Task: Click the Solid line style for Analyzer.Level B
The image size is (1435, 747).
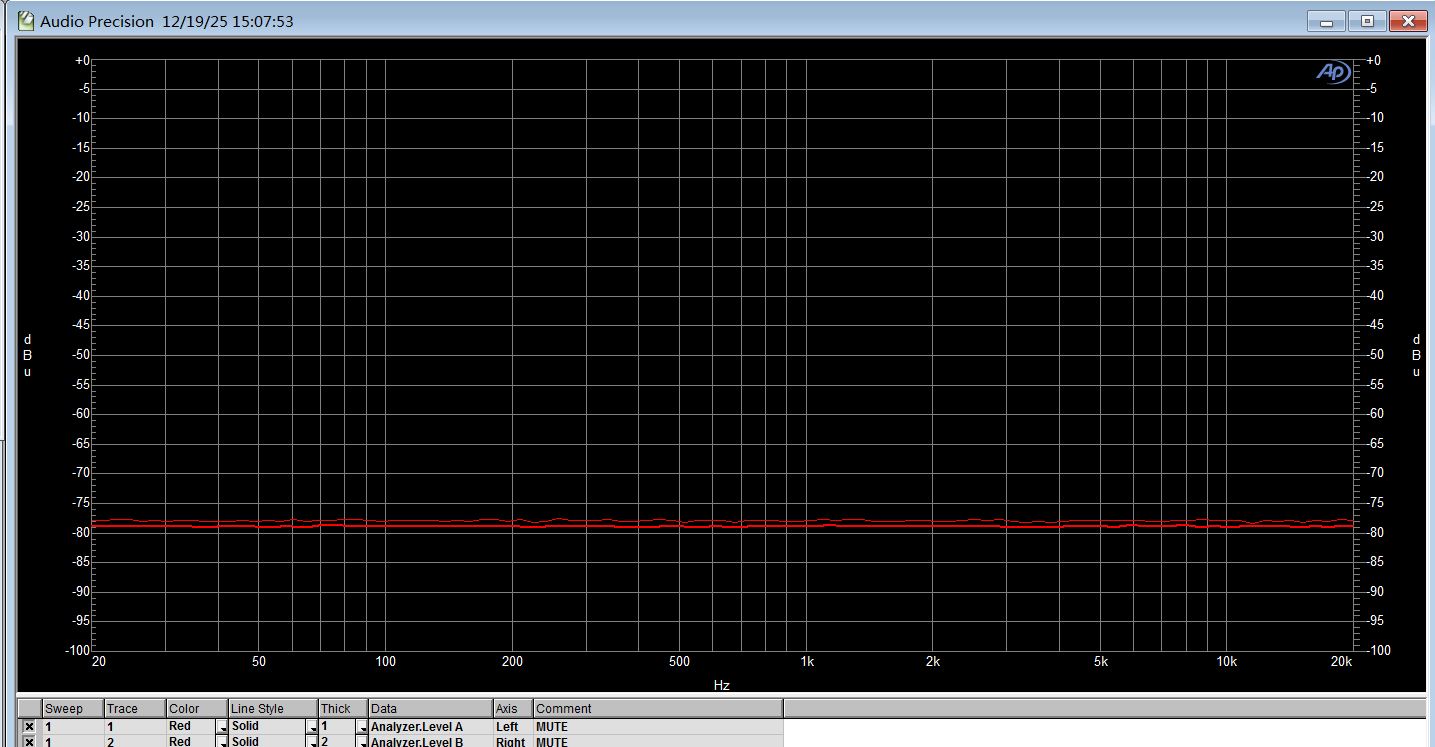Action: (x=245, y=742)
